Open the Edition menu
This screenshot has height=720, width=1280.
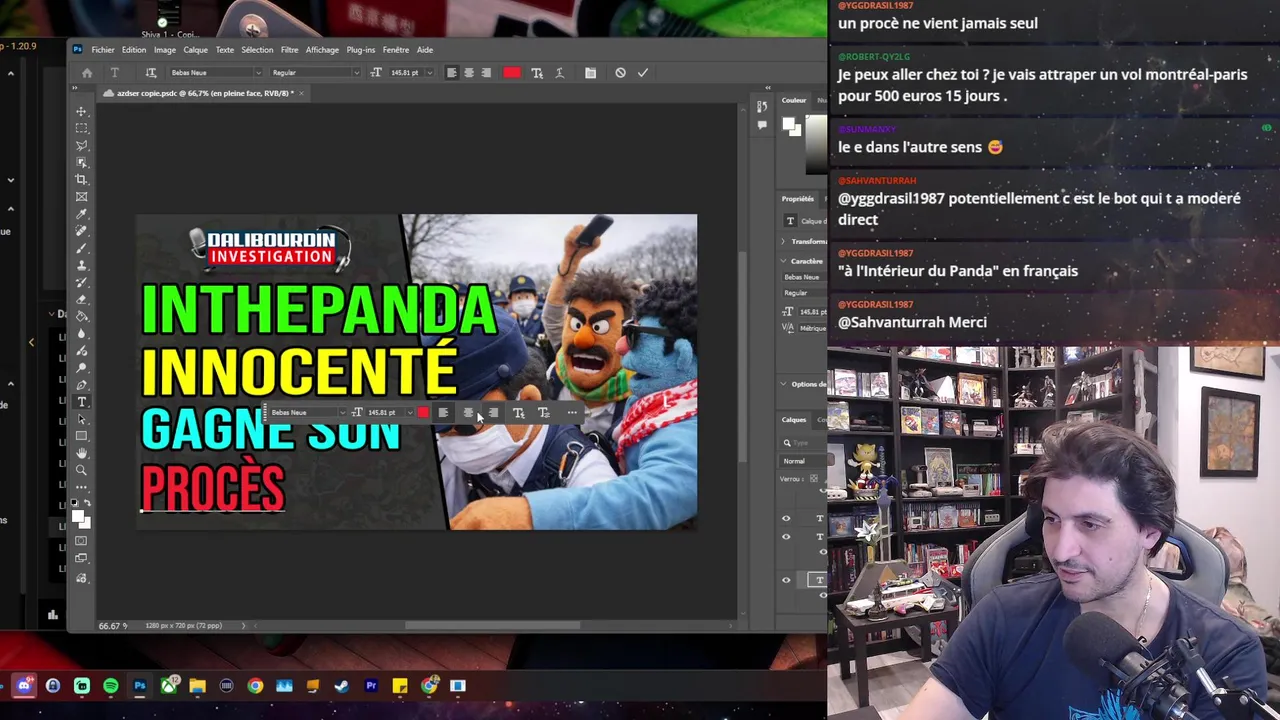pyautogui.click(x=134, y=50)
